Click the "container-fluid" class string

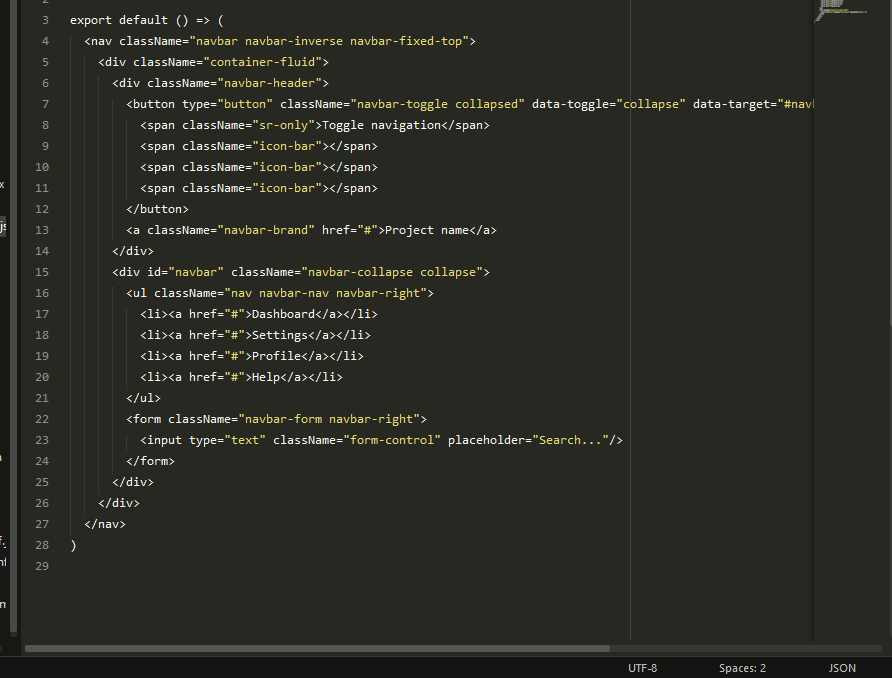coord(262,62)
